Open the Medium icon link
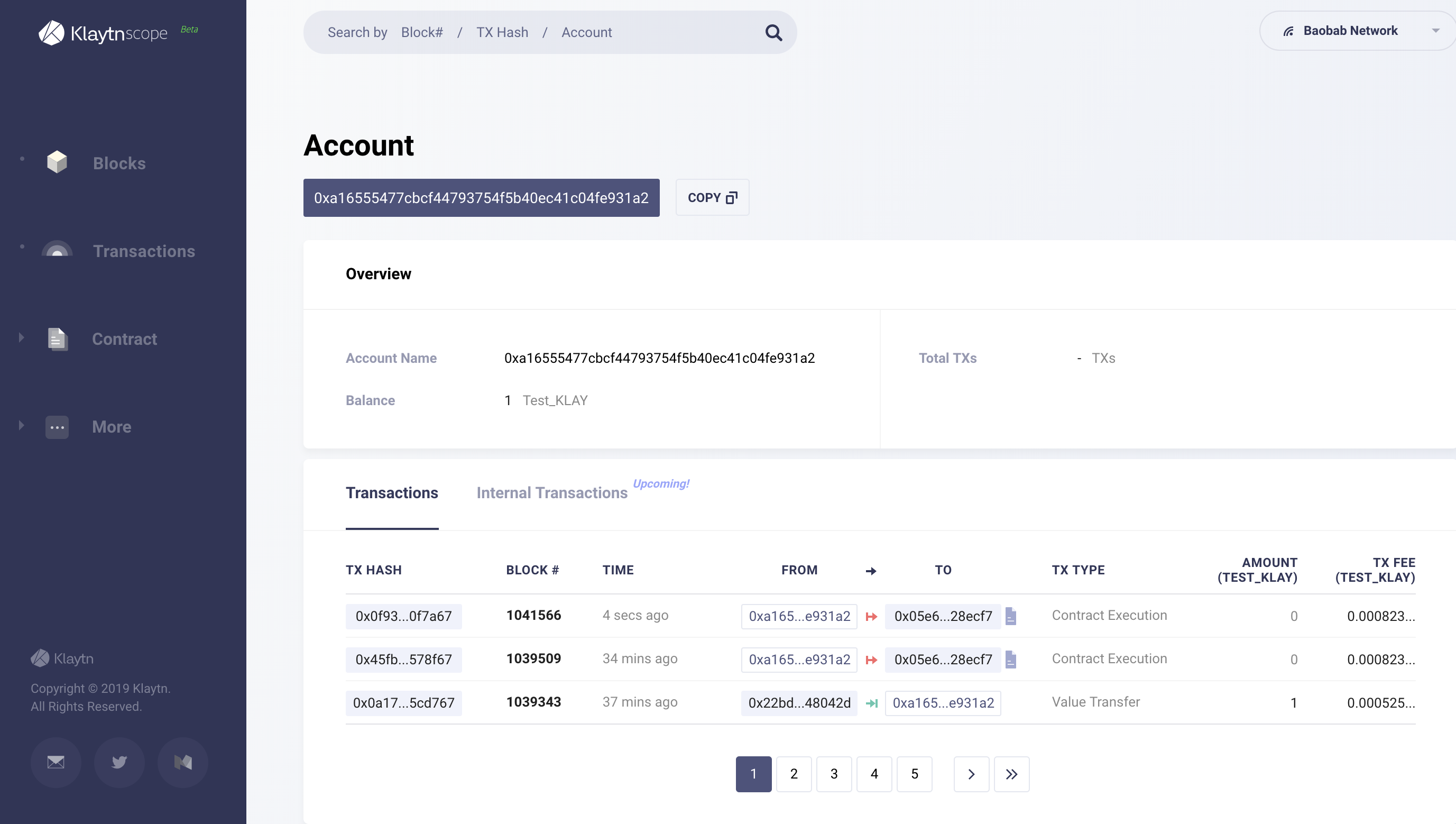 pos(182,762)
